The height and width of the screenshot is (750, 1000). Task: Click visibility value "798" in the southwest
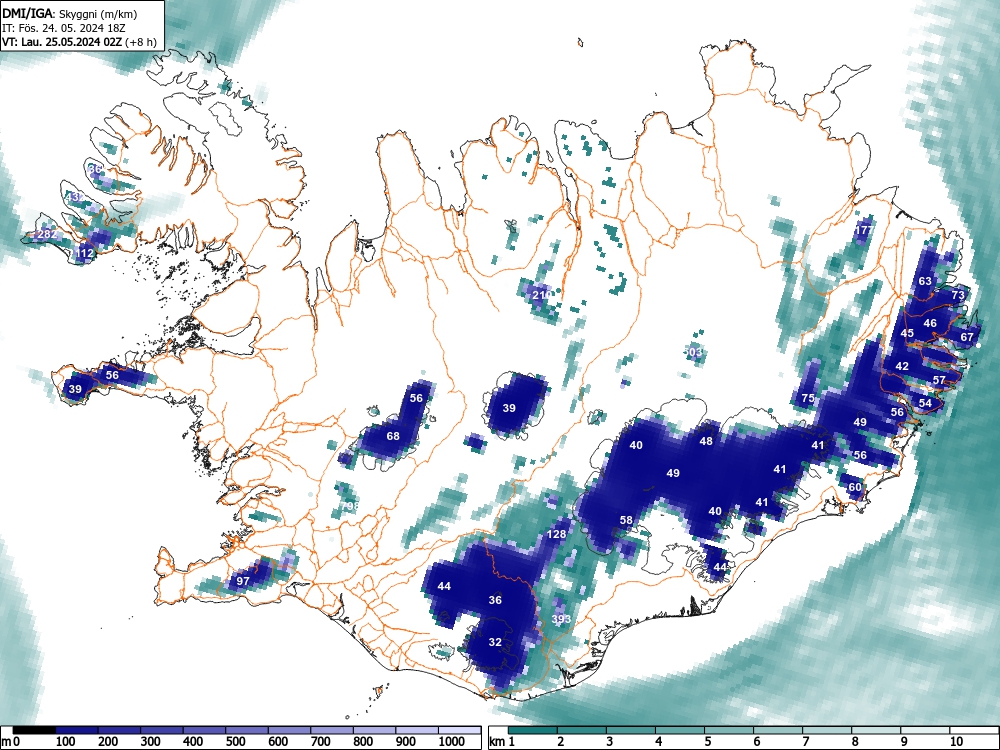coord(351,506)
